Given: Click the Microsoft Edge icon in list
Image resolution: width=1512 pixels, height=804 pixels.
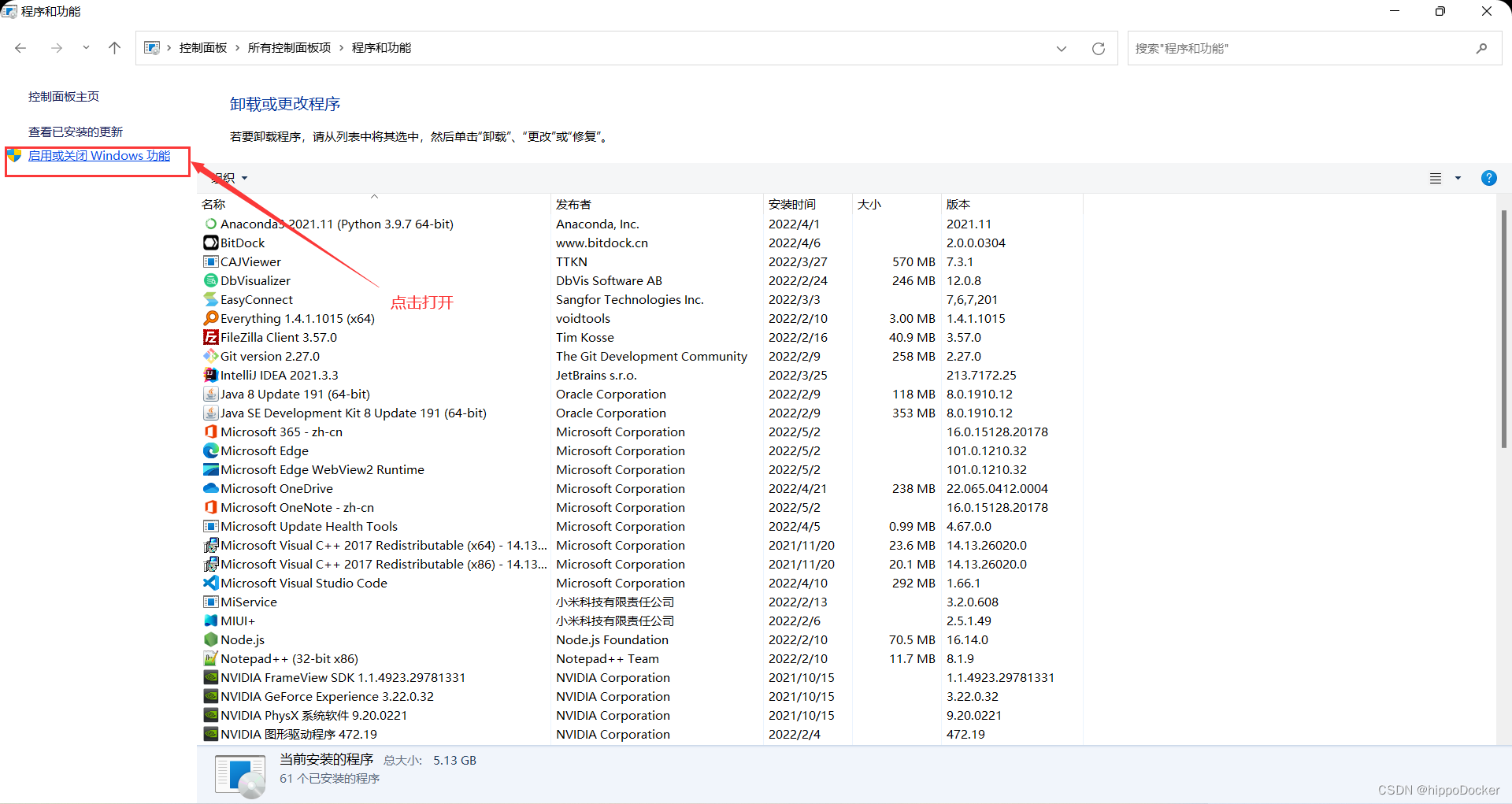Looking at the screenshot, I should coord(210,450).
